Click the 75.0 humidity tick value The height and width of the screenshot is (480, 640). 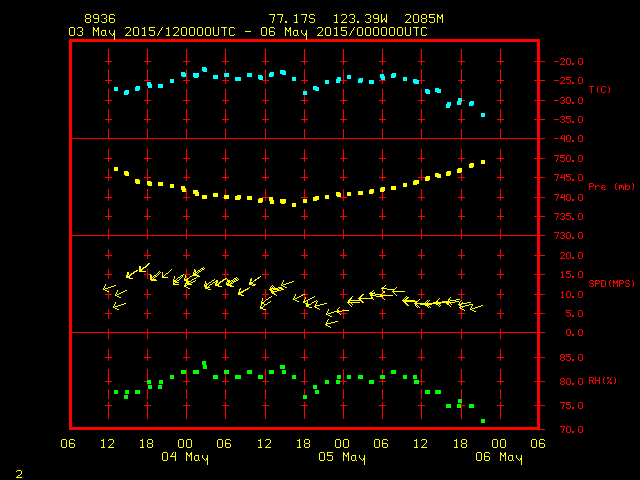click(x=571, y=406)
